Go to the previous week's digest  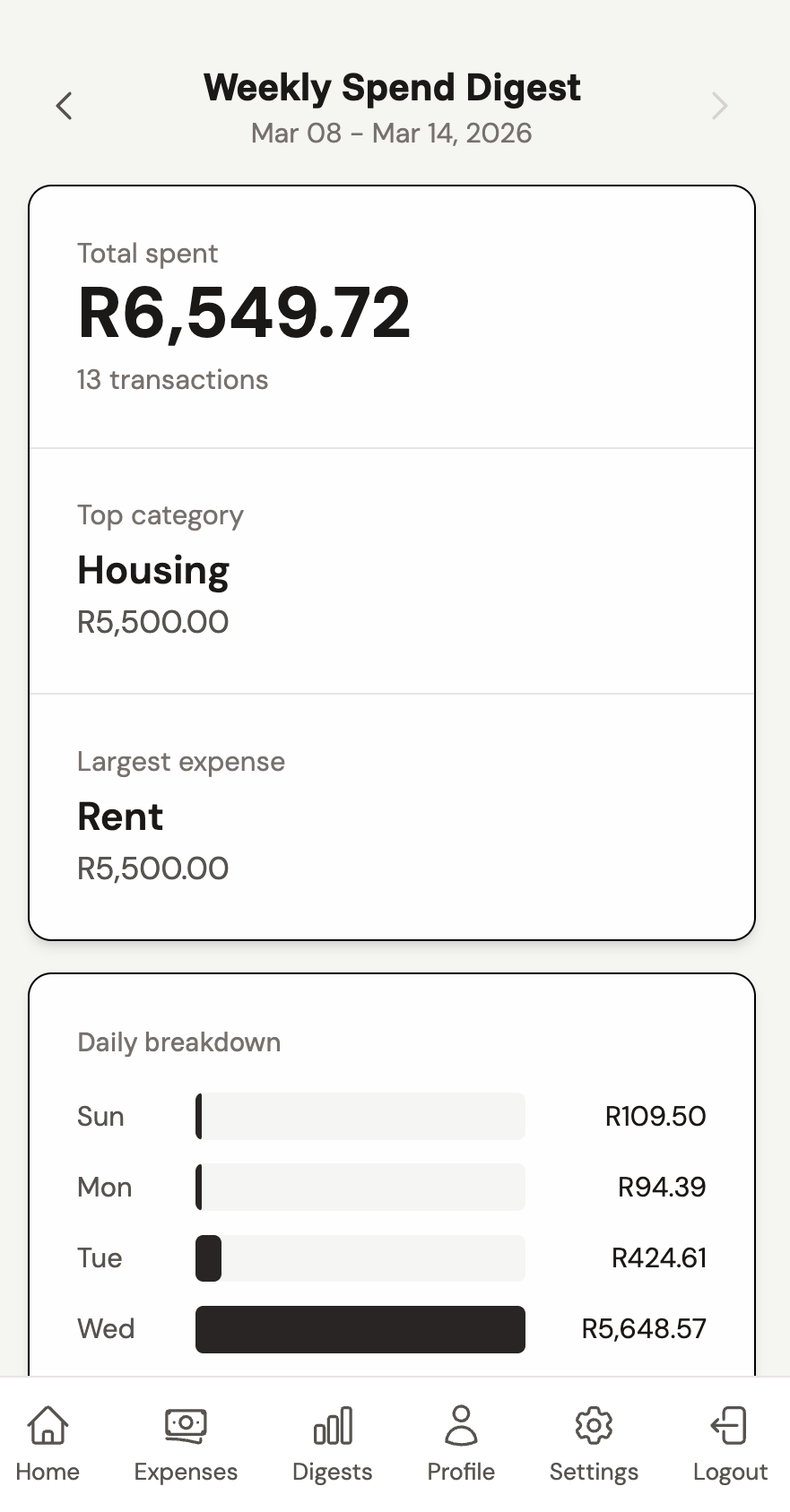tap(64, 106)
